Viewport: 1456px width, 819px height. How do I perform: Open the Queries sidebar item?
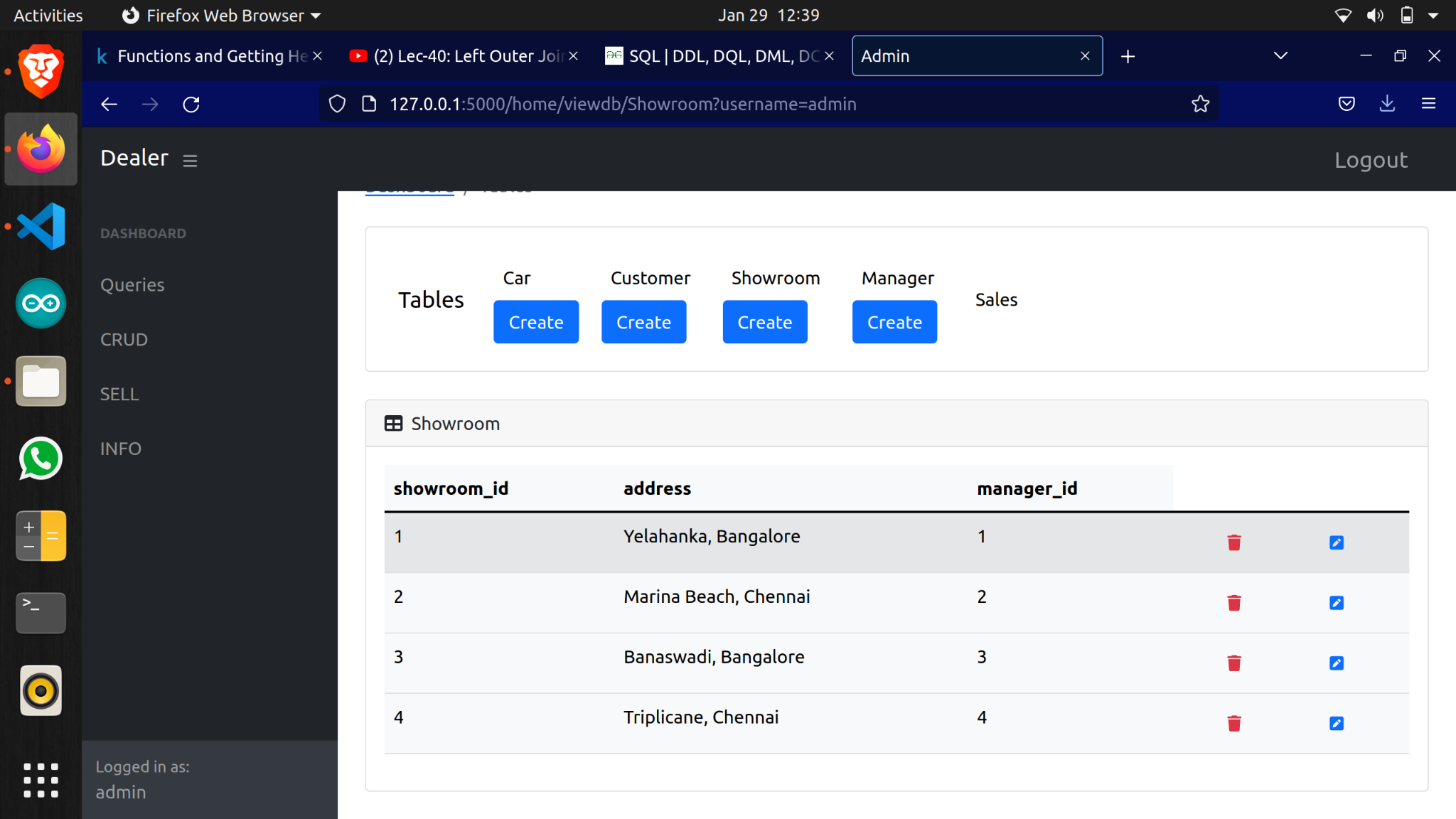pyautogui.click(x=132, y=285)
